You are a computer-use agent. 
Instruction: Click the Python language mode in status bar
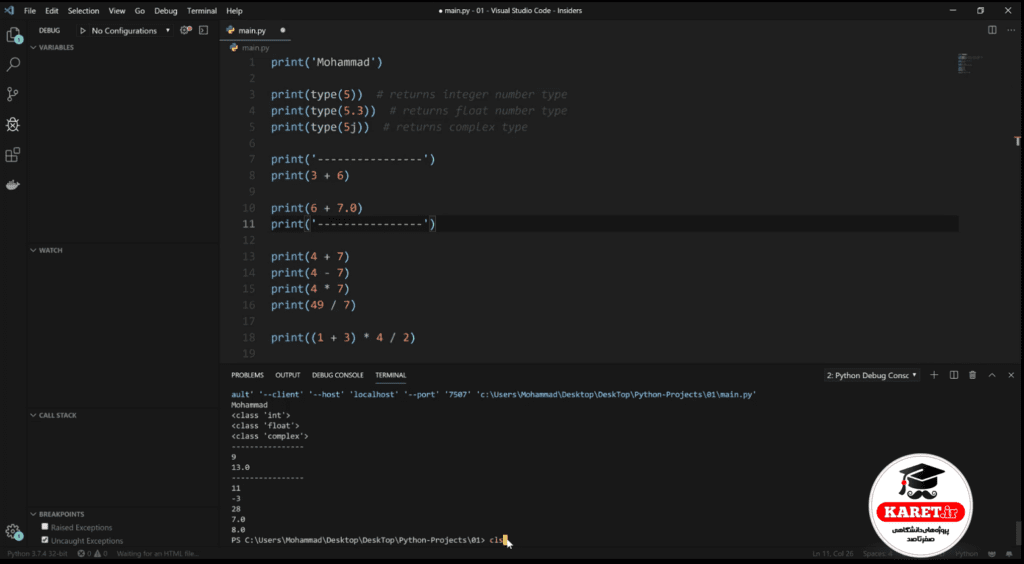967,554
